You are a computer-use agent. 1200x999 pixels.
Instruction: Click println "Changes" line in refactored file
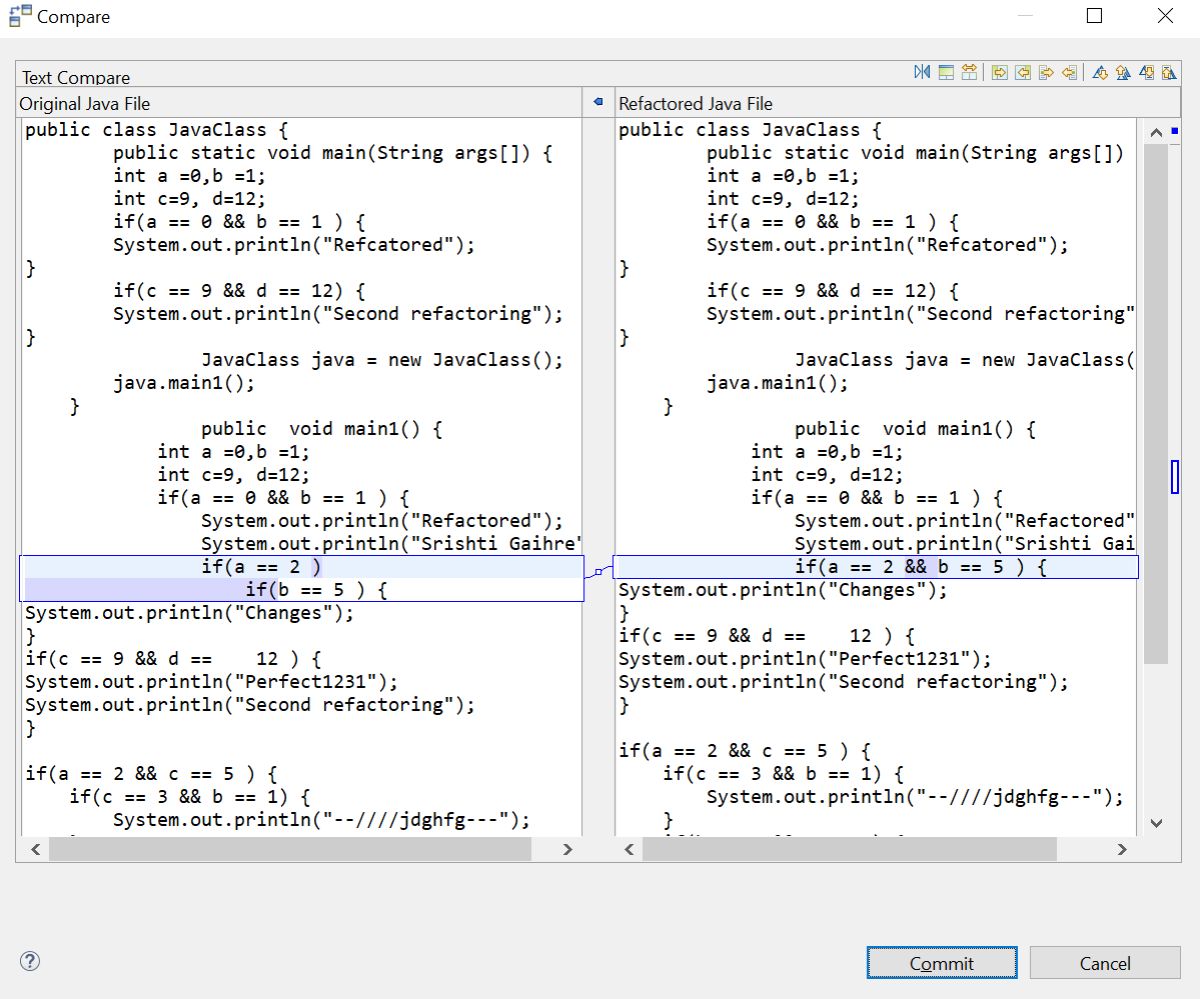(783, 590)
